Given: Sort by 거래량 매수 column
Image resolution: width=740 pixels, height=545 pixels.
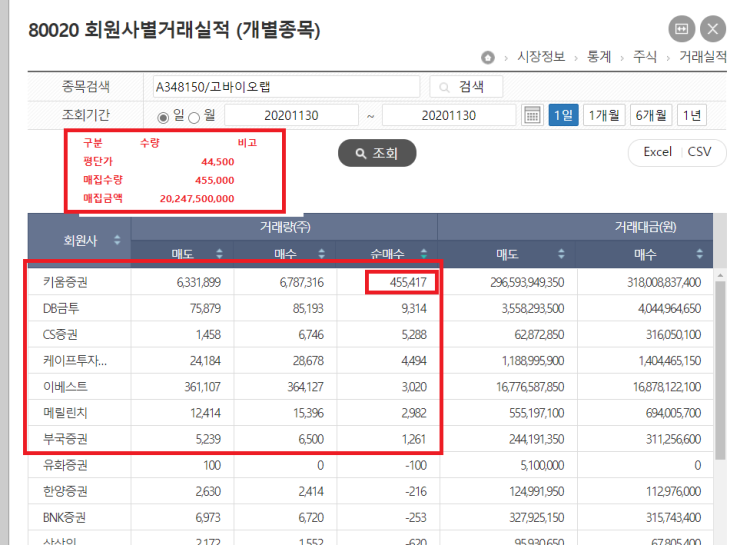Looking at the screenshot, I should point(322,254).
